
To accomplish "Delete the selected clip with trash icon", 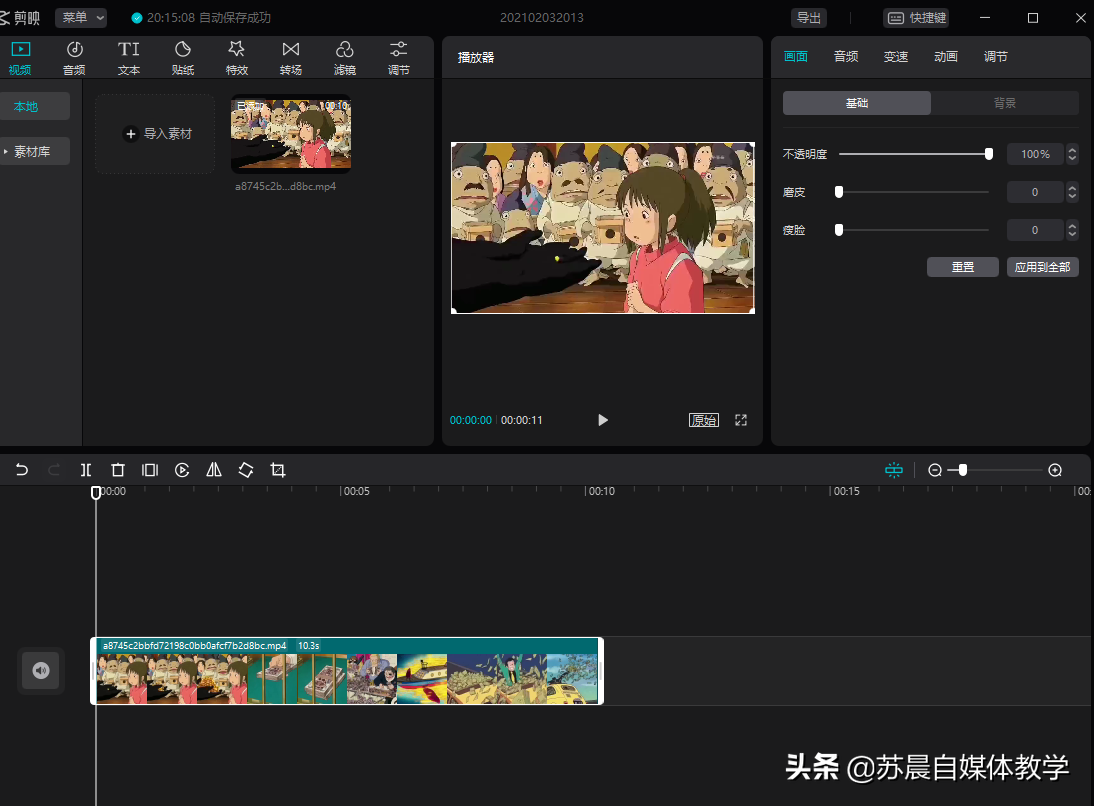I will [118, 470].
